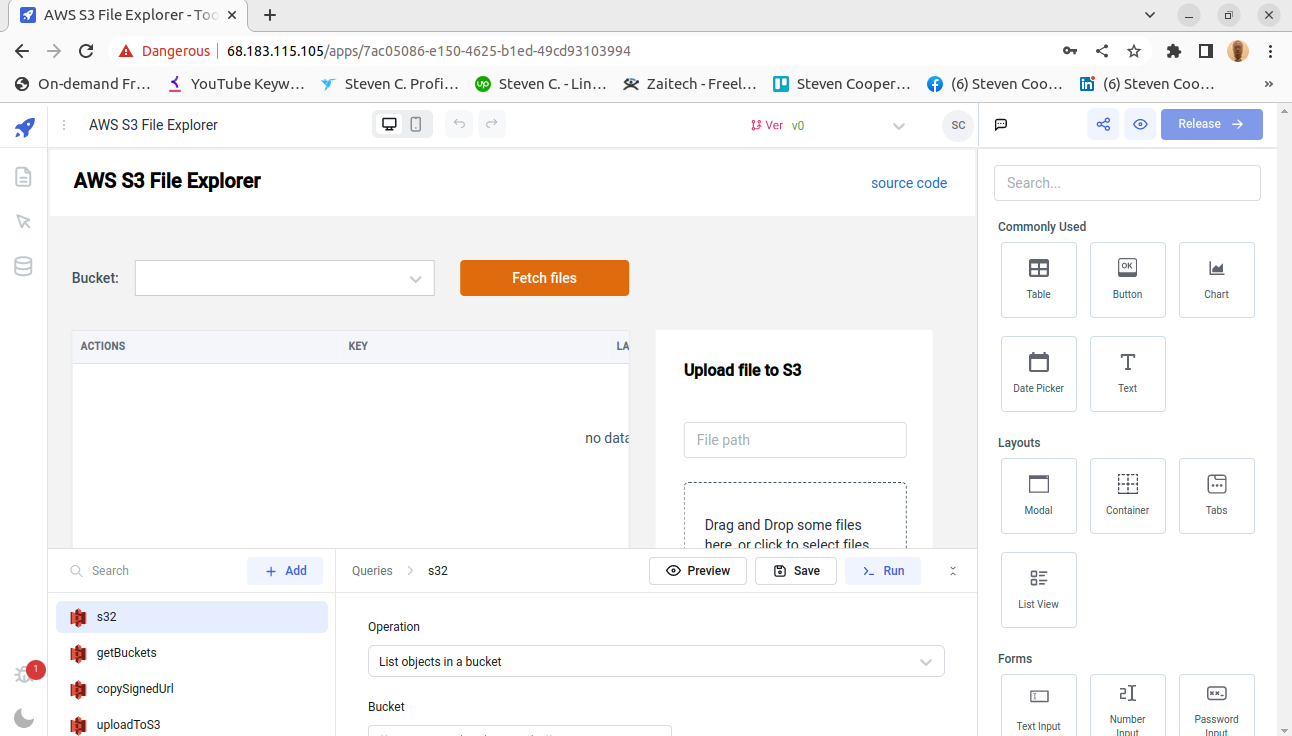The image size is (1292, 736).
Task: Click the File path input field
Action: click(795, 440)
